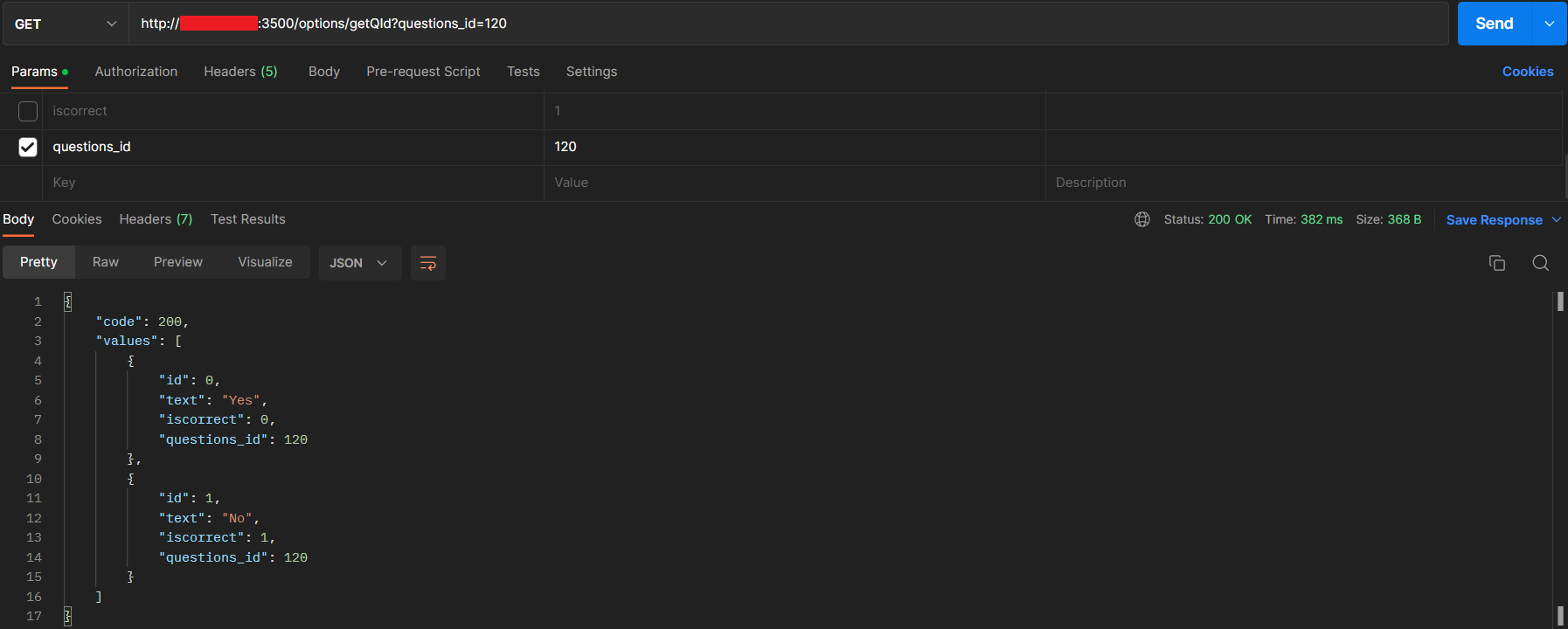The height and width of the screenshot is (629, 1568).
Task: Select the Params tab
Action: point(39,72)
